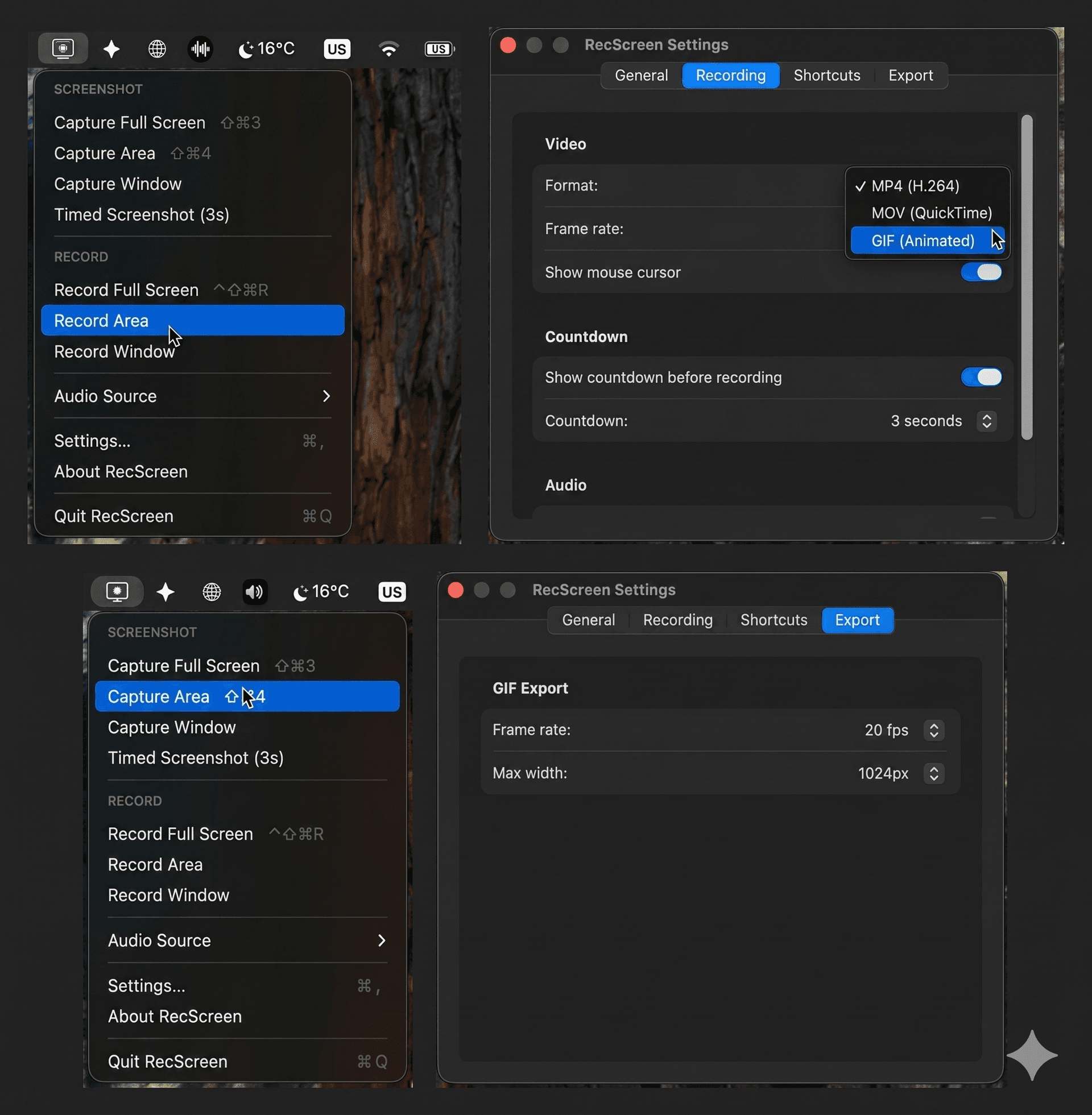
Task: Choose Capture Full Screen in bottom menu
Action: (247, 666)
